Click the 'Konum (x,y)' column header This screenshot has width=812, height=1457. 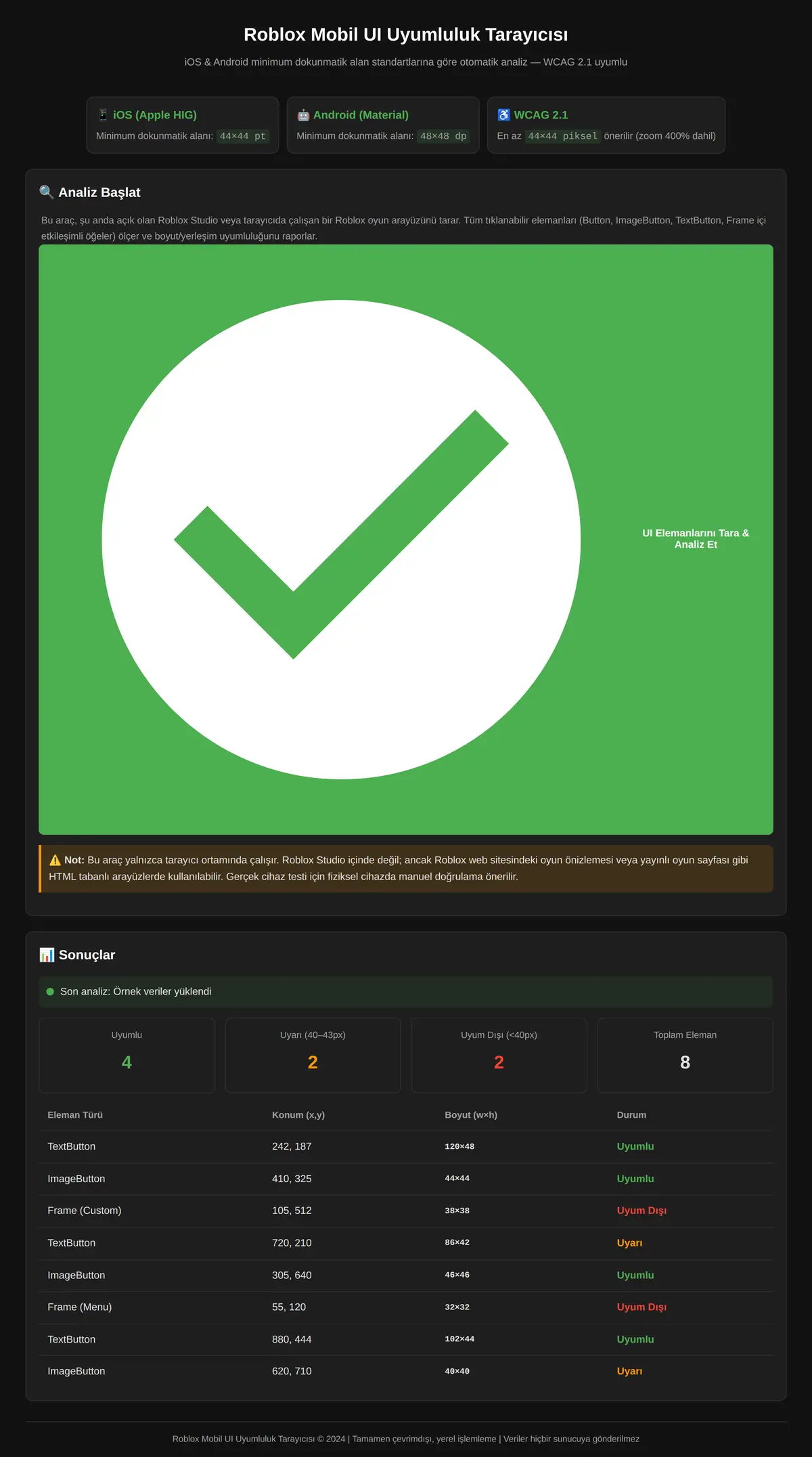(x=298, y=1114)
